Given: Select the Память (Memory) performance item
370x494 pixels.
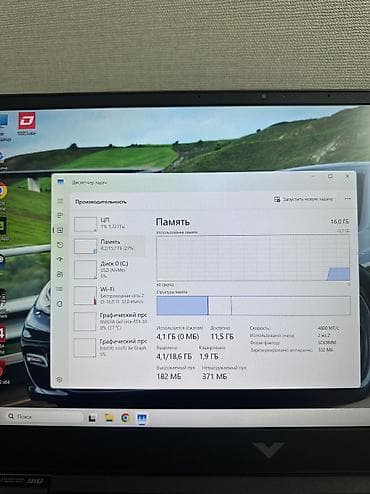Looking at the screenshot, I should (109, 245).
